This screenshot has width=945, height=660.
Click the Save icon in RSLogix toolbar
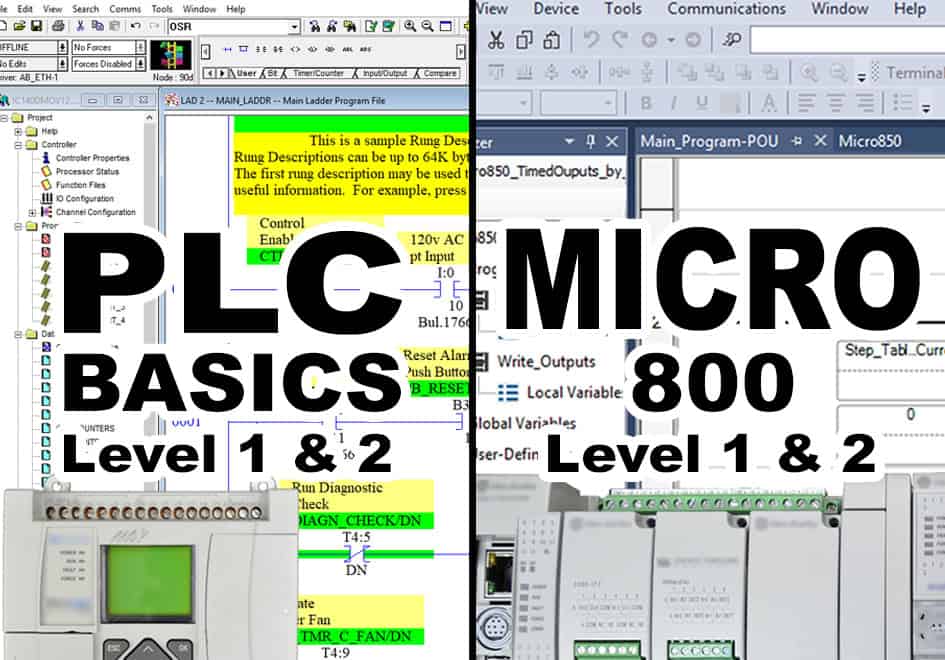tap(37, 26)
